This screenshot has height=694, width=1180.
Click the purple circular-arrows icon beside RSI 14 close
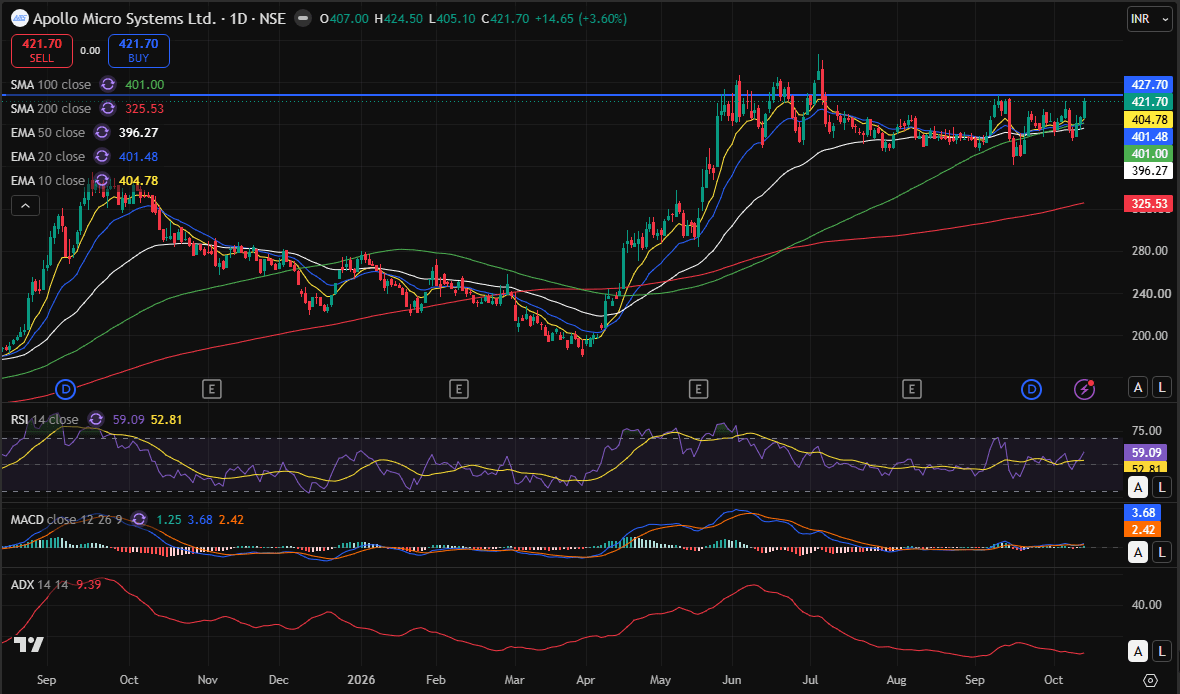(x=96, y=419)
